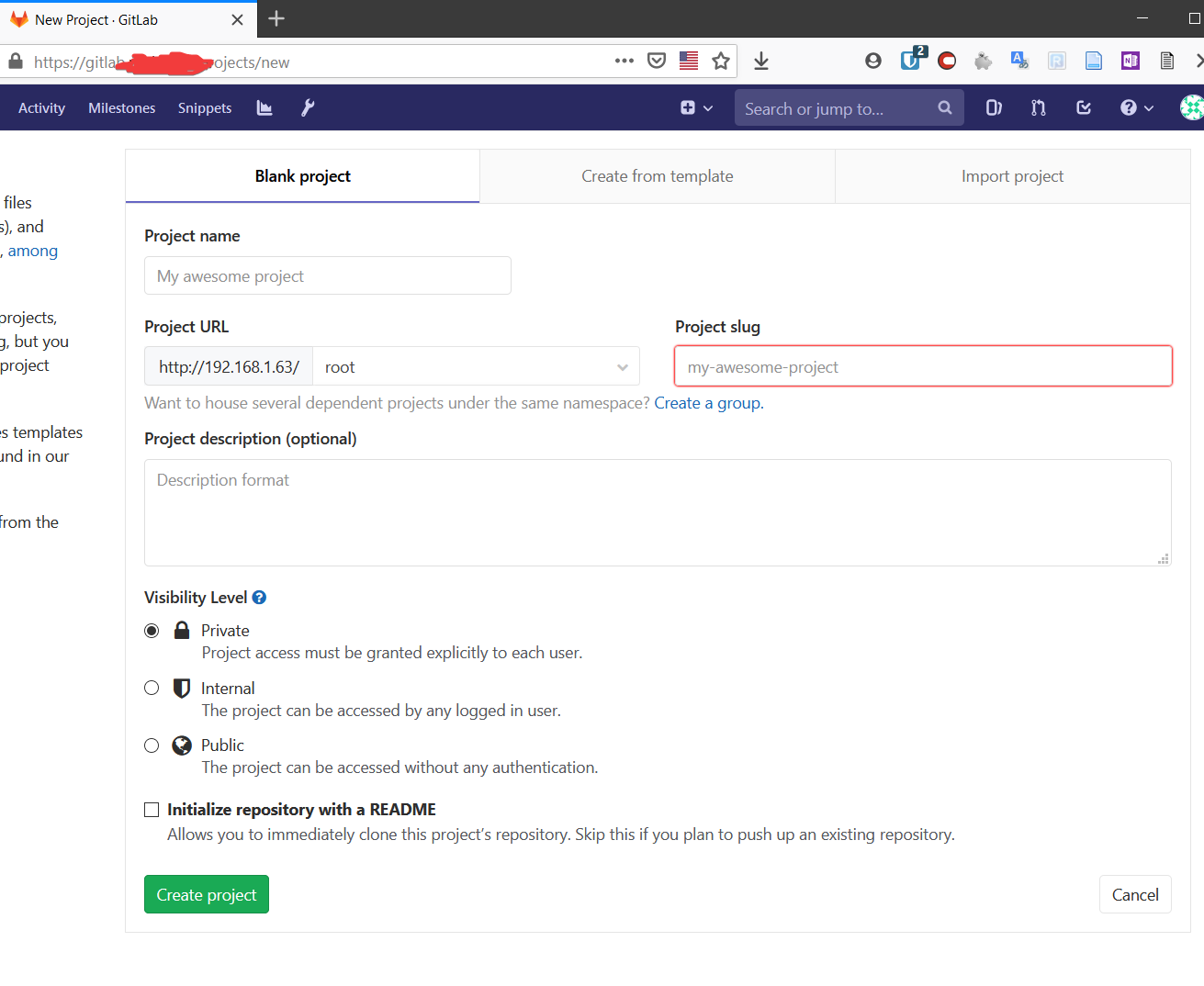Click the Create project button
Screen dimensions: 1204x986
point(207,894)
